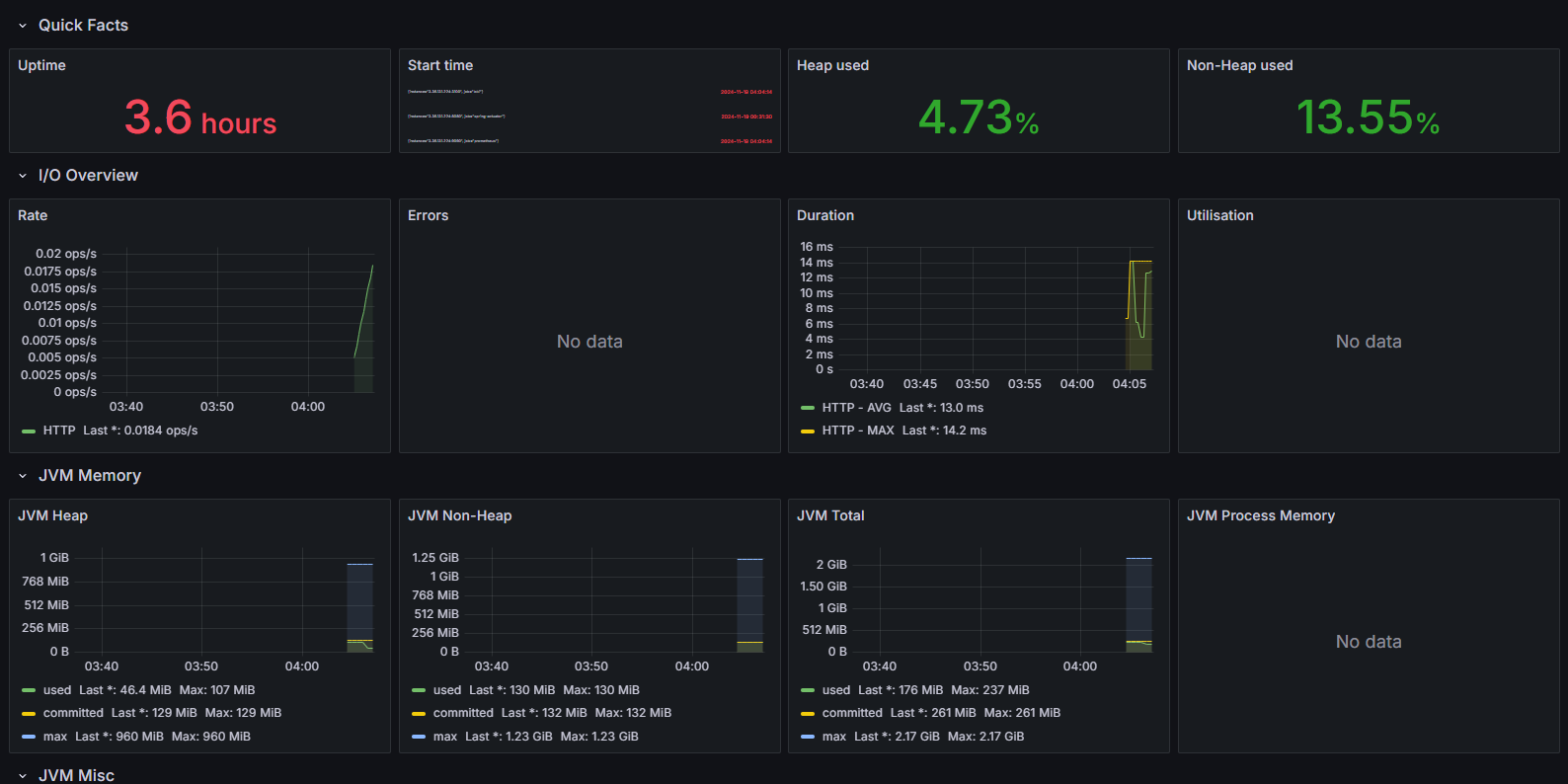Toggle committed series label in JVM Heap
The image size is (1568, 784).
[x=73, y=713]
